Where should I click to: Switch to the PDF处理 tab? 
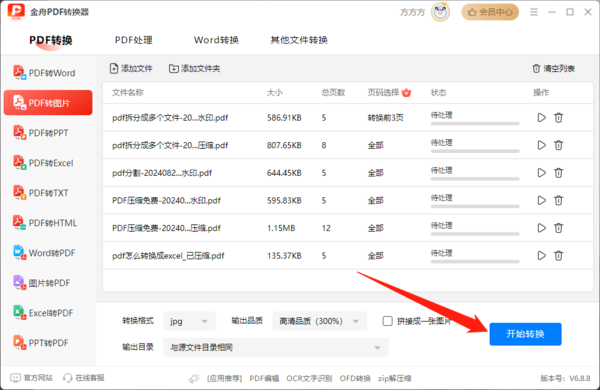point(134,40)
